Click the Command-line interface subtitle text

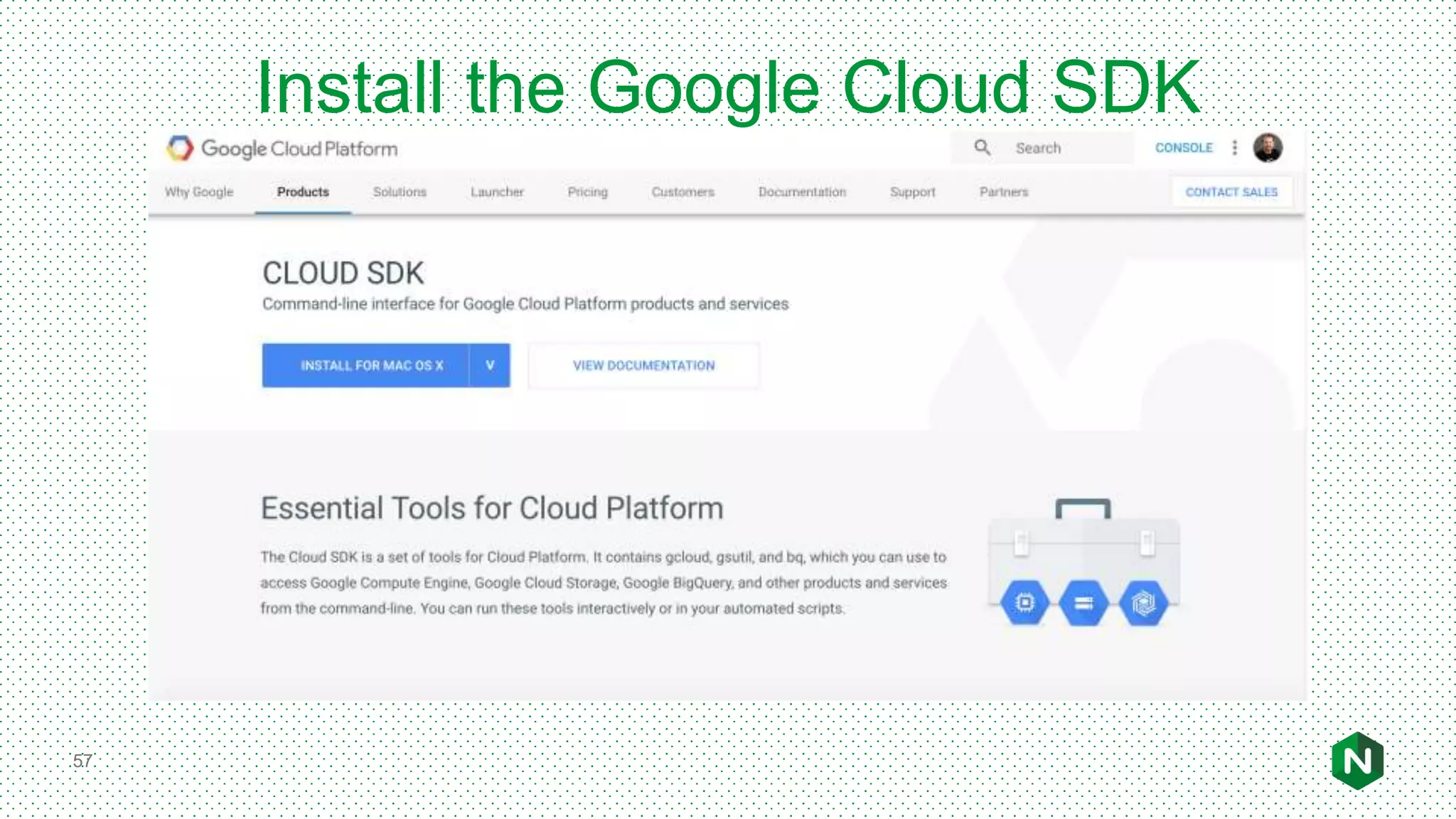tap(525, 304)
